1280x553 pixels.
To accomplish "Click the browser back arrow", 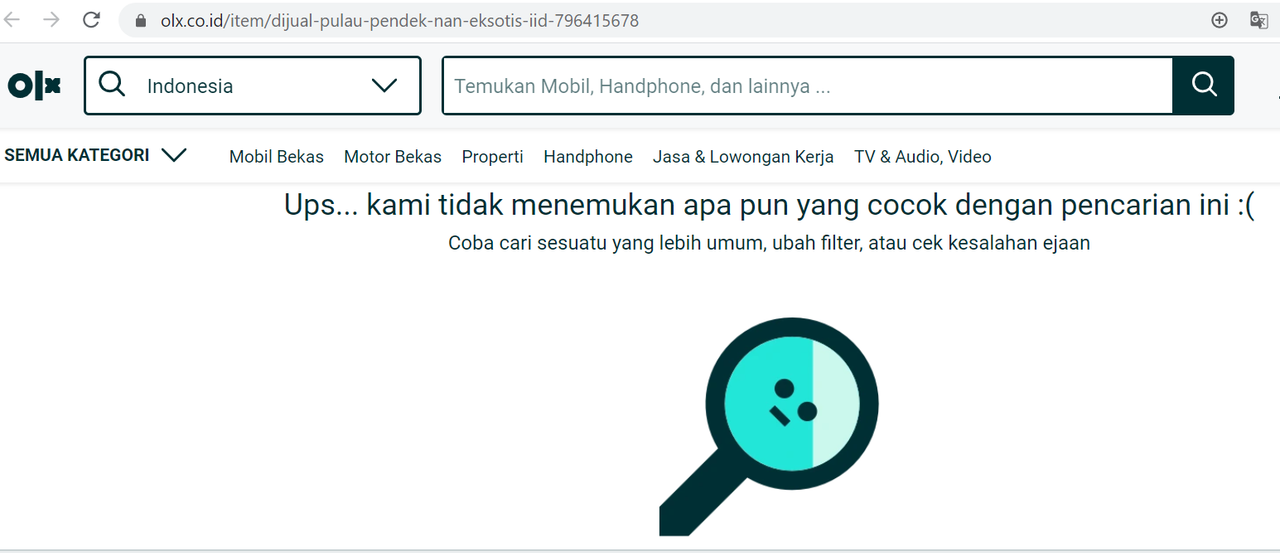I will click(x=12, y=20).
